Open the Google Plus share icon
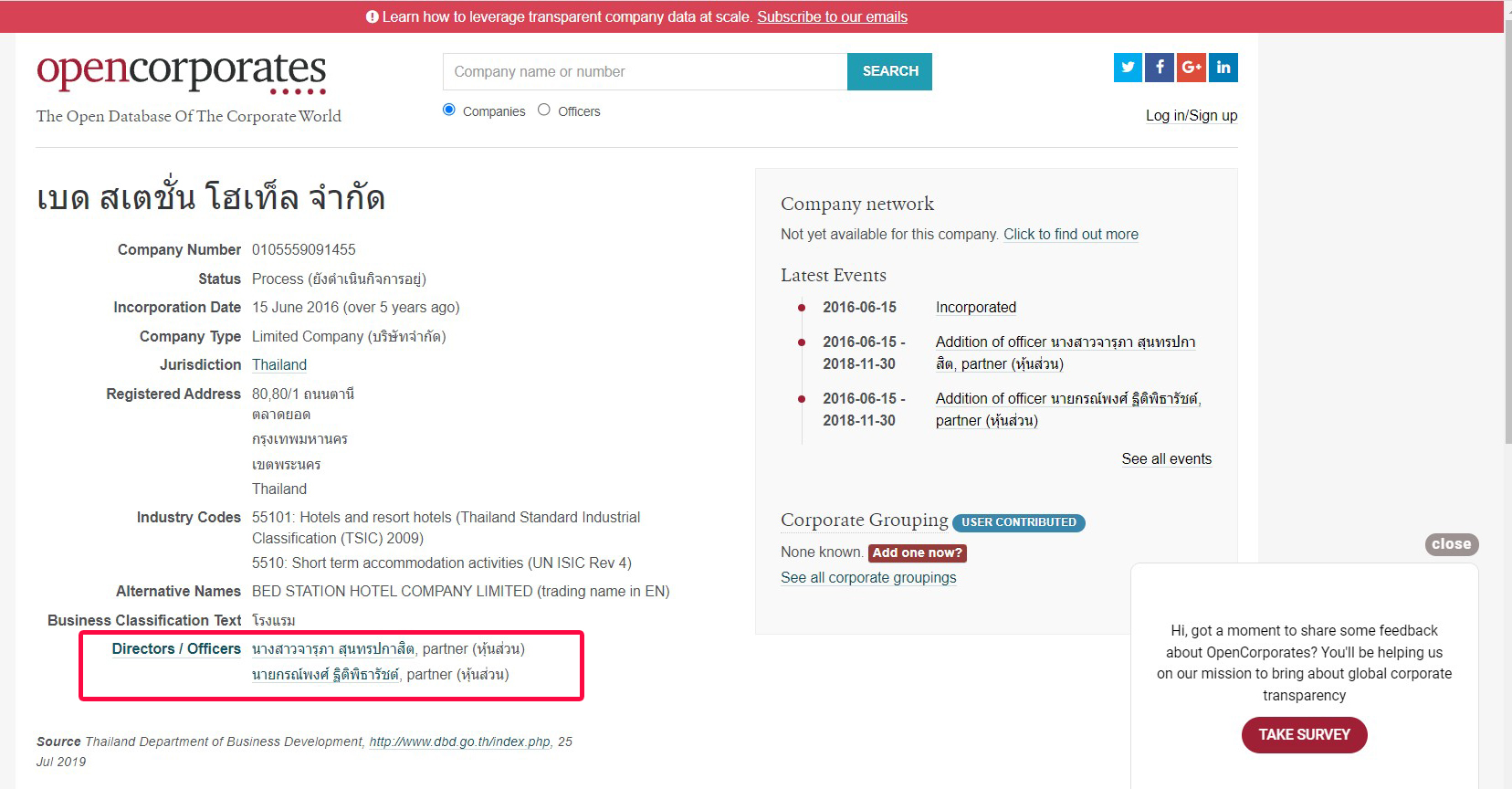 click(1191, 68)
